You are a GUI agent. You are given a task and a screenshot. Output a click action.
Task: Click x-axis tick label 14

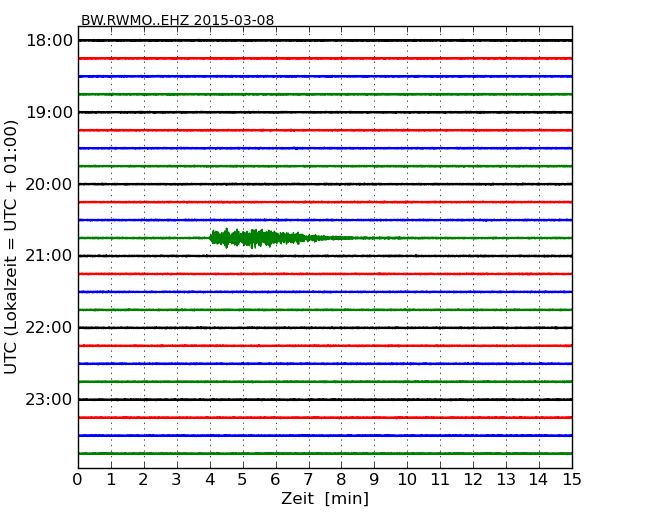[539, 480]
